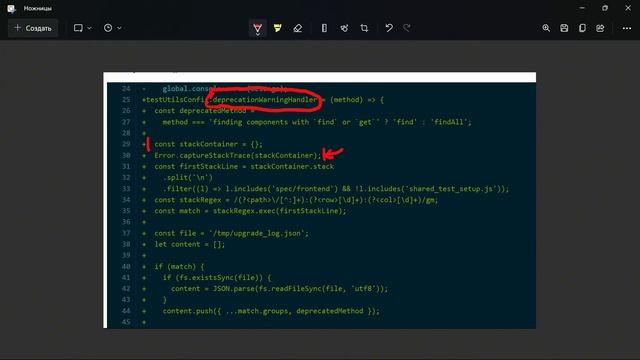Share the snip

pyautogui.click(x=600, y=28)
